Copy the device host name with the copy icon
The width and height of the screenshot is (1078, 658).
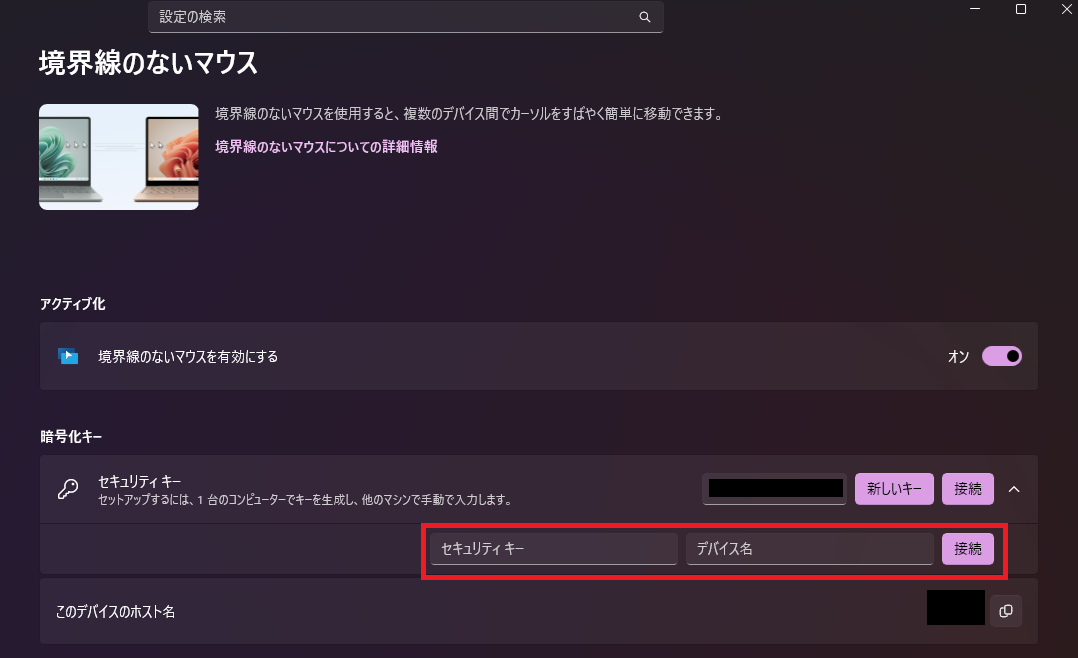tap(1005, 611)
